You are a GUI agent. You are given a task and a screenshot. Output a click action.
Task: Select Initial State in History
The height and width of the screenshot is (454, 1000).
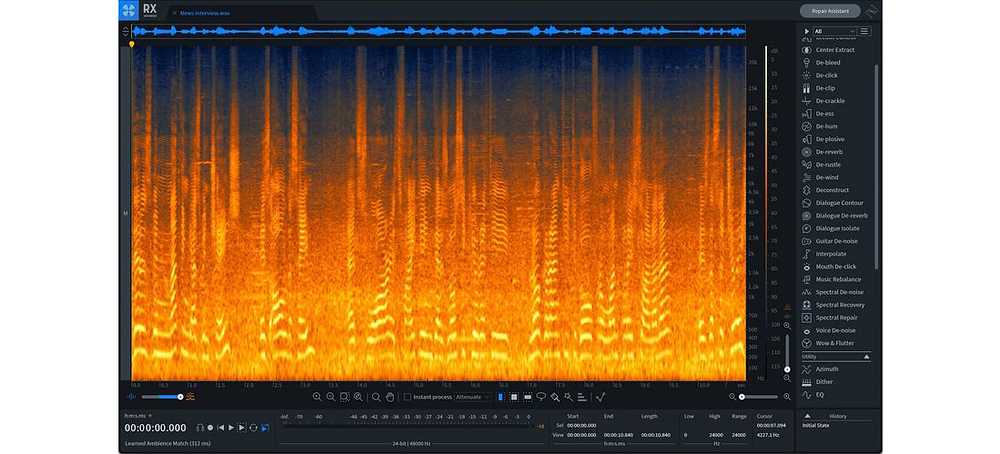pyautogui.click(x=816, y=425)
